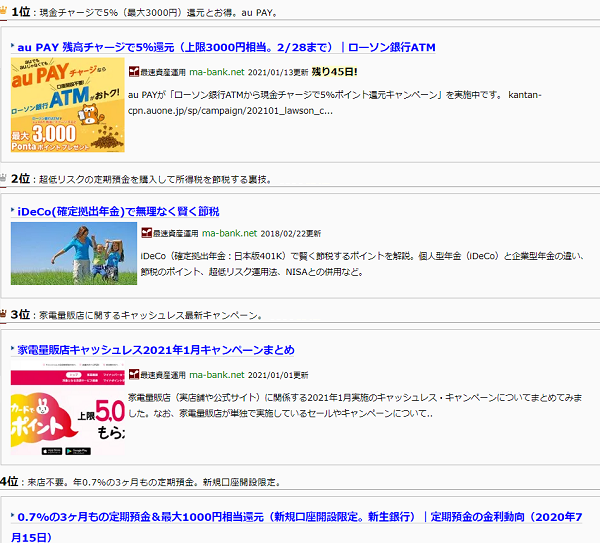This screenshot has height=543, width=600.
Task: Open the ma-bank.net link dated 2021/01/01
Action: (217, 375)
